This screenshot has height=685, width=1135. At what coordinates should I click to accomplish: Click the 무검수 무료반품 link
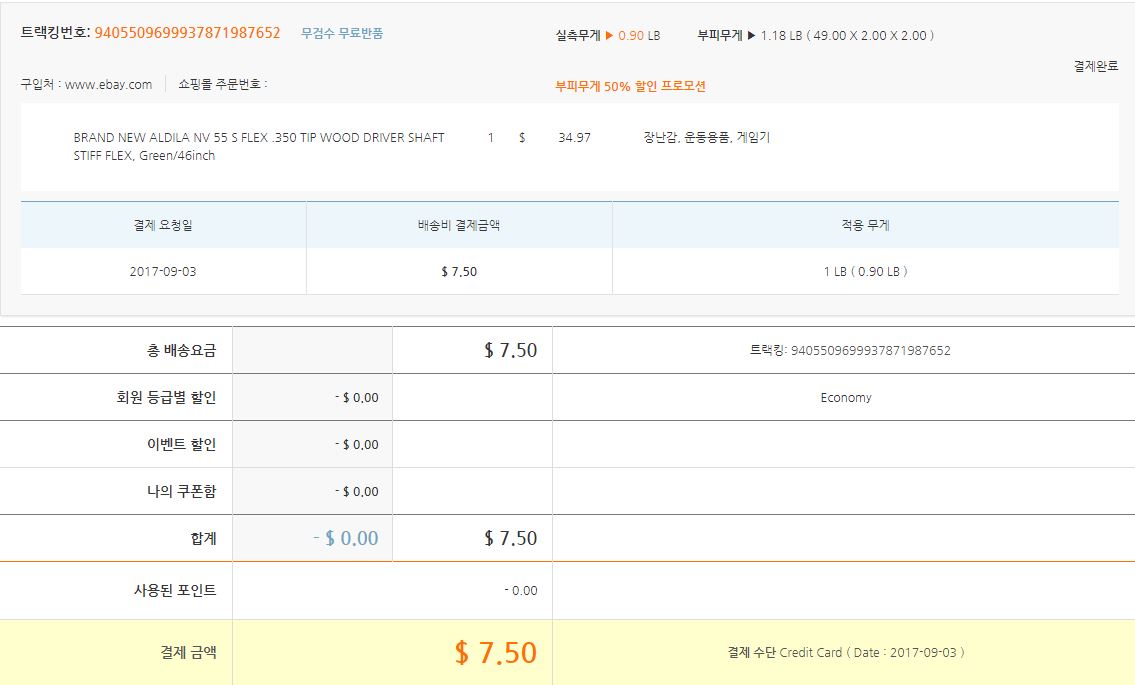coord(342,33)
